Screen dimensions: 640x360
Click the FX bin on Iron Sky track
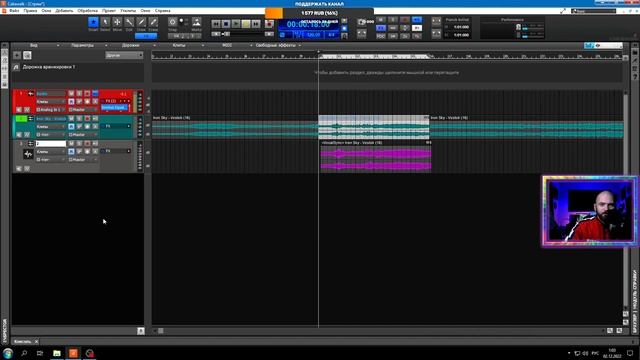tap(116, 126)
